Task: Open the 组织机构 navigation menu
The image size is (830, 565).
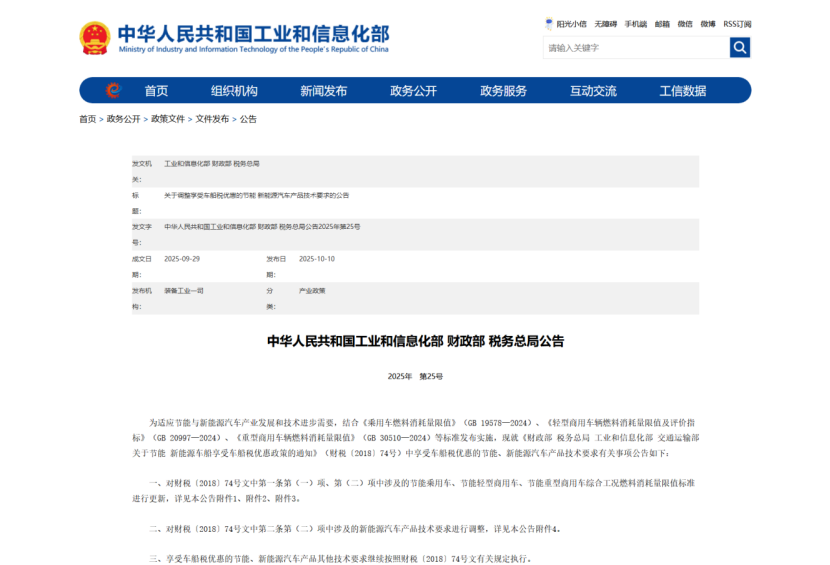Action: click(234, 91)
